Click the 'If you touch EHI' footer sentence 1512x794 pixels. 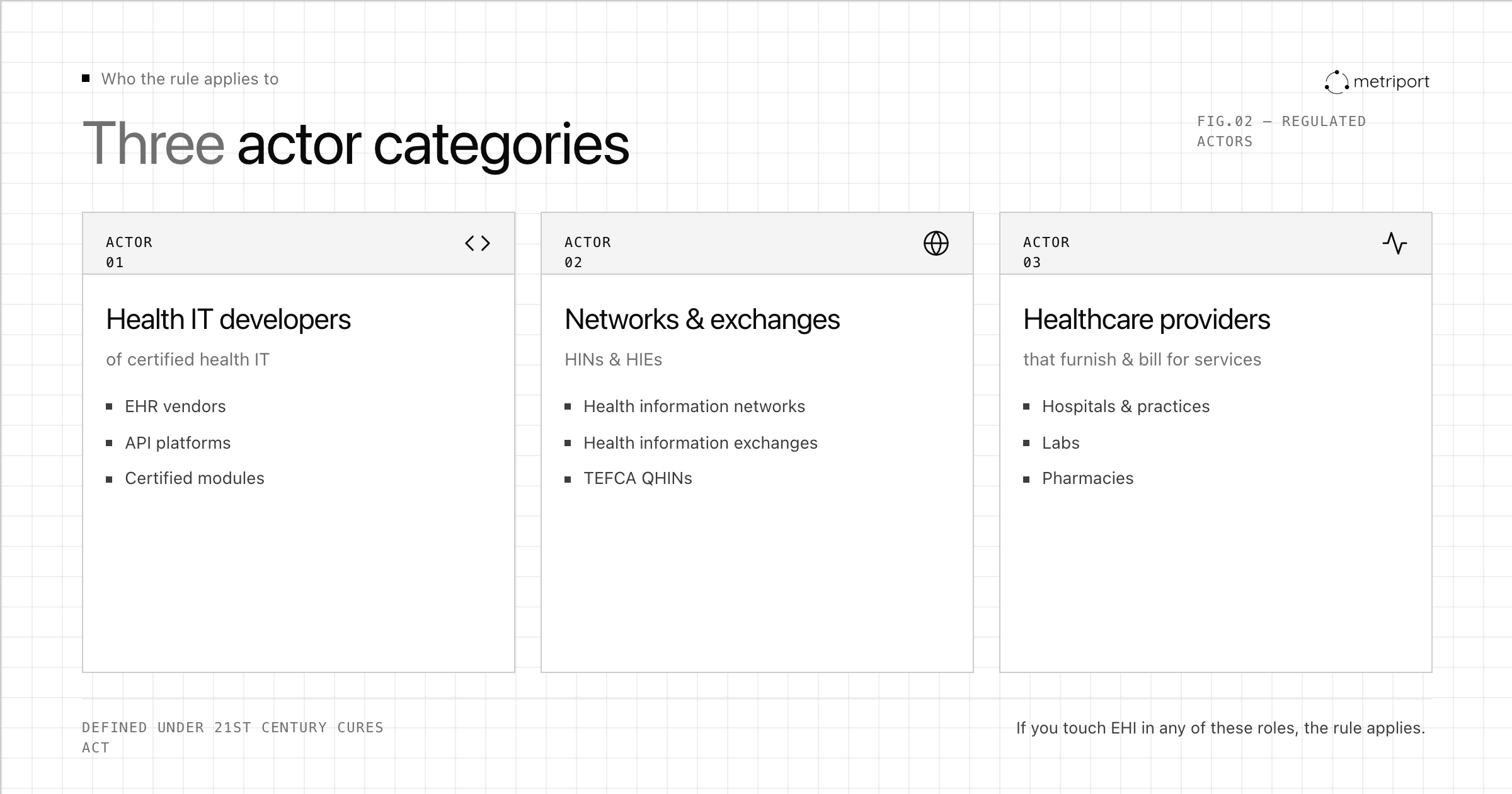tap(1220, 728)
